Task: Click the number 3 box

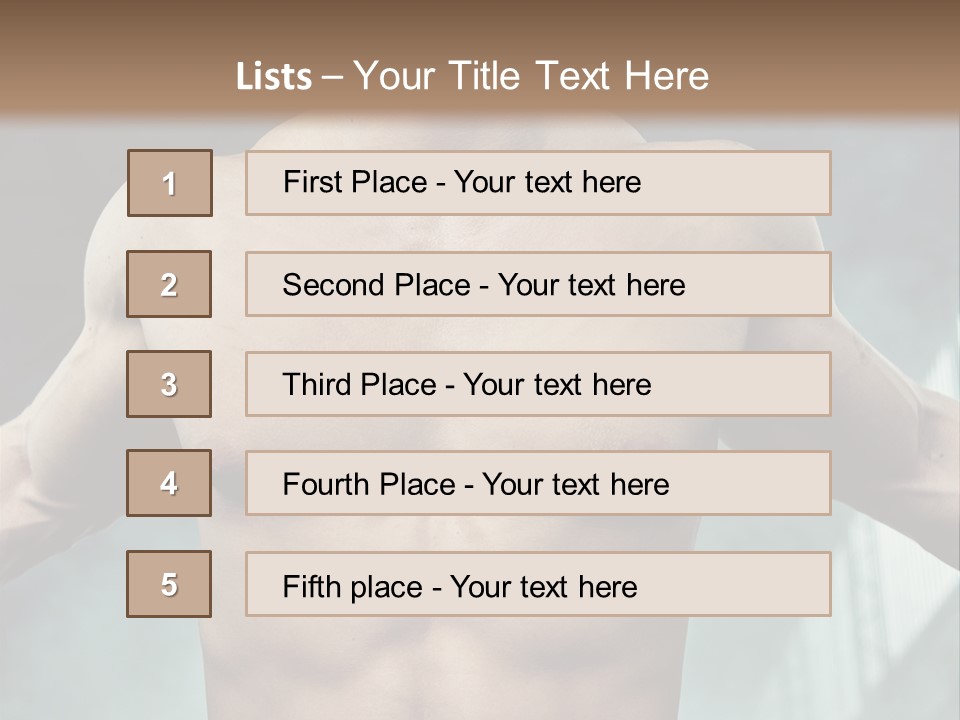Action: click(x=170, y=384)
